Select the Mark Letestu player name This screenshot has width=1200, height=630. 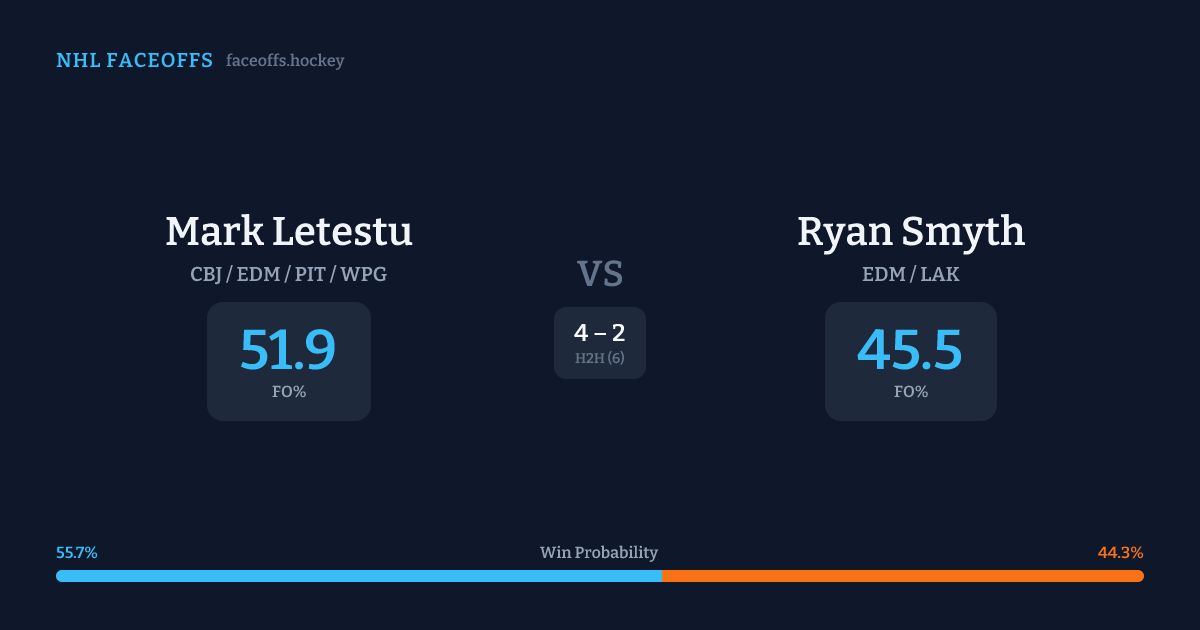point(289,232)
